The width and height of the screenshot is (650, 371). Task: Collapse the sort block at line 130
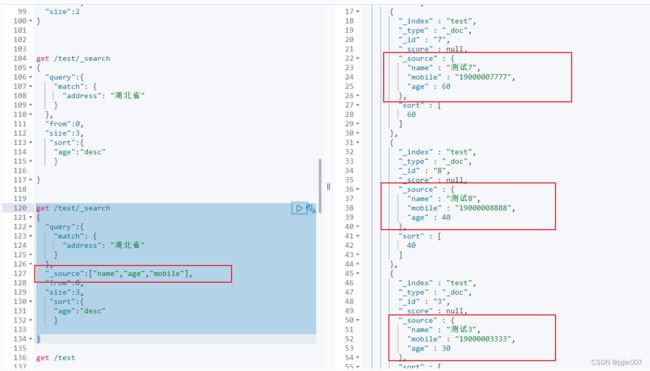[x=31, y=302]
